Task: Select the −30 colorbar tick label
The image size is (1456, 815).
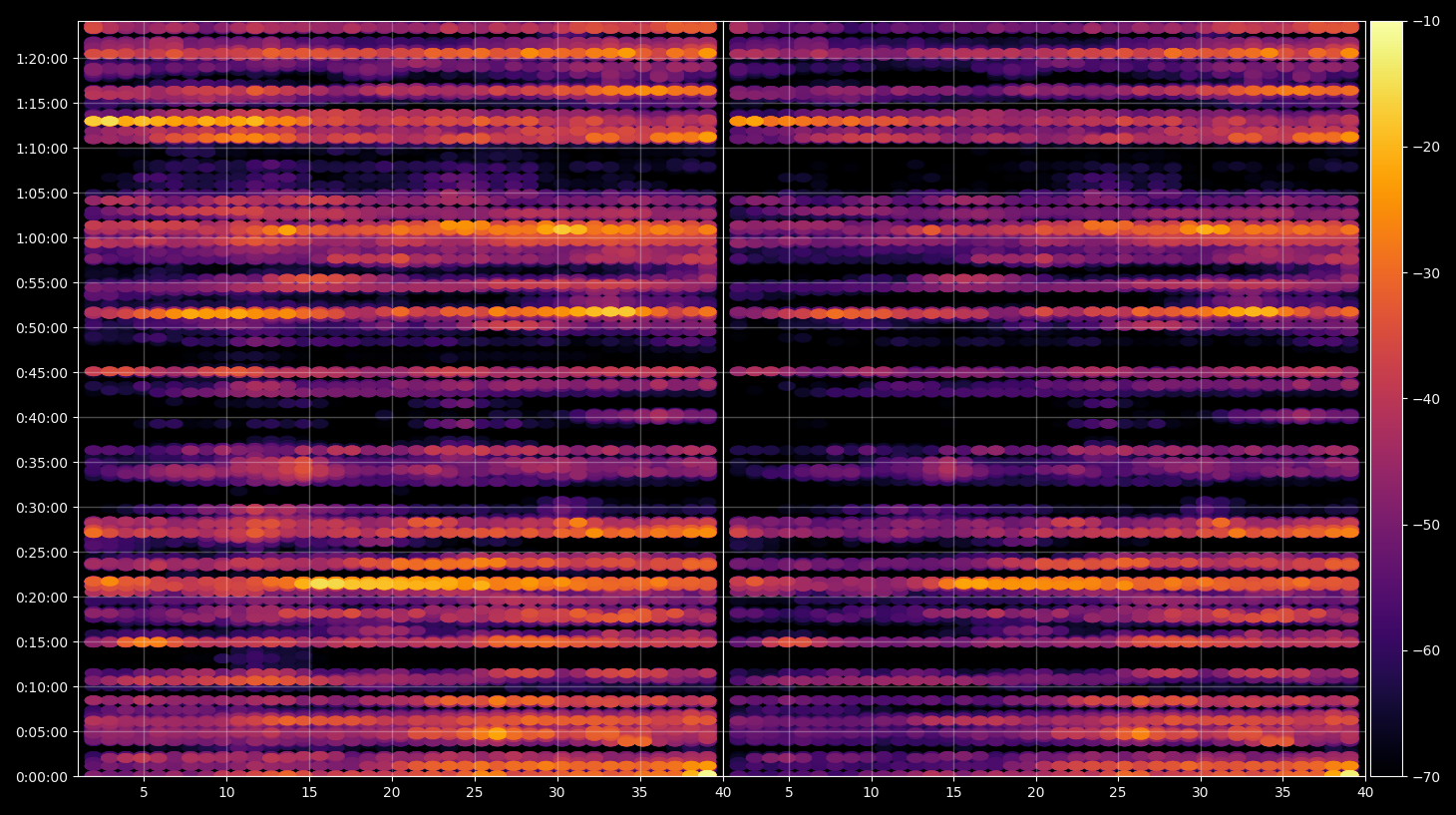Action: pyautogui.click(x=1426, y=273)
